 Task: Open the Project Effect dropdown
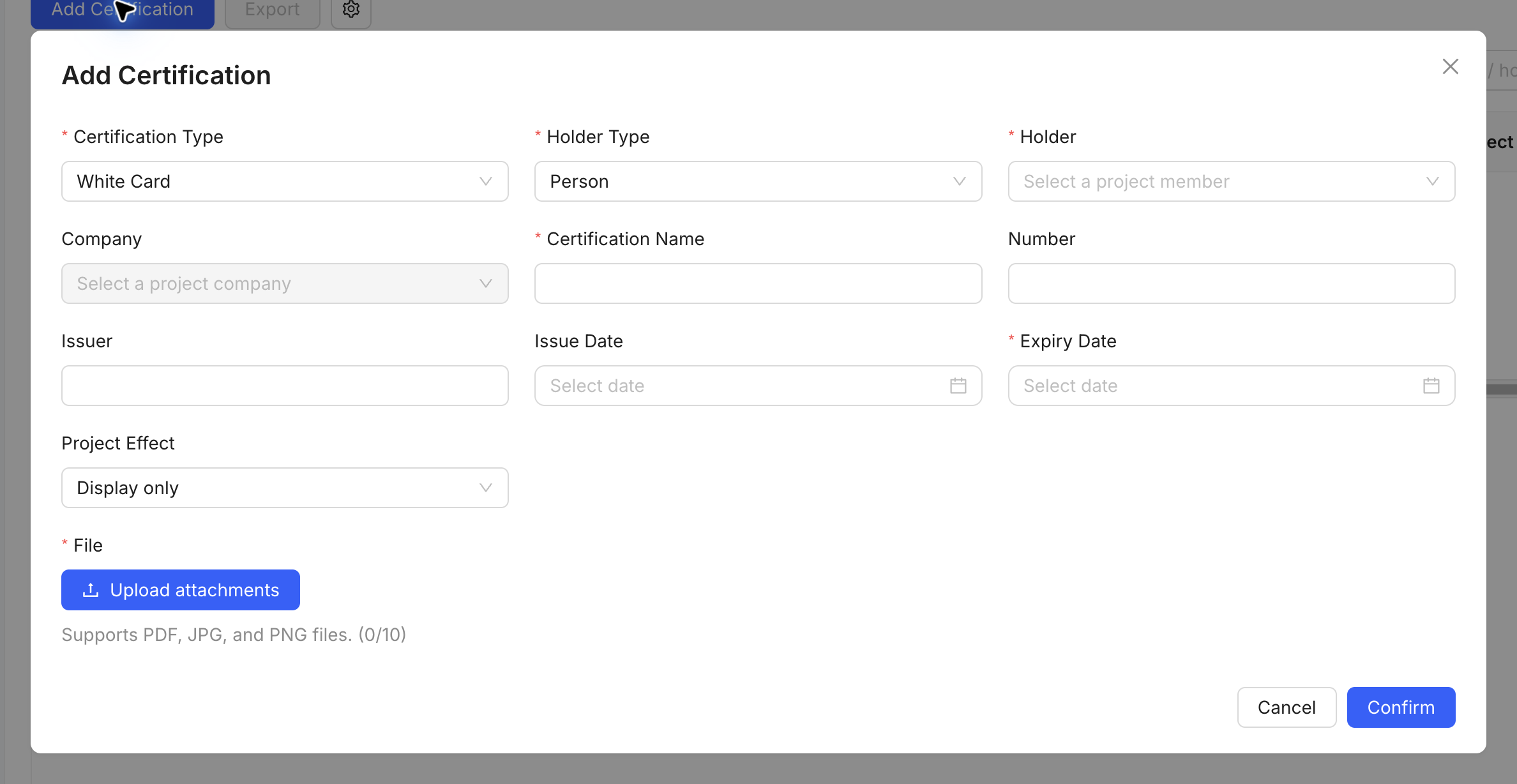285,488
